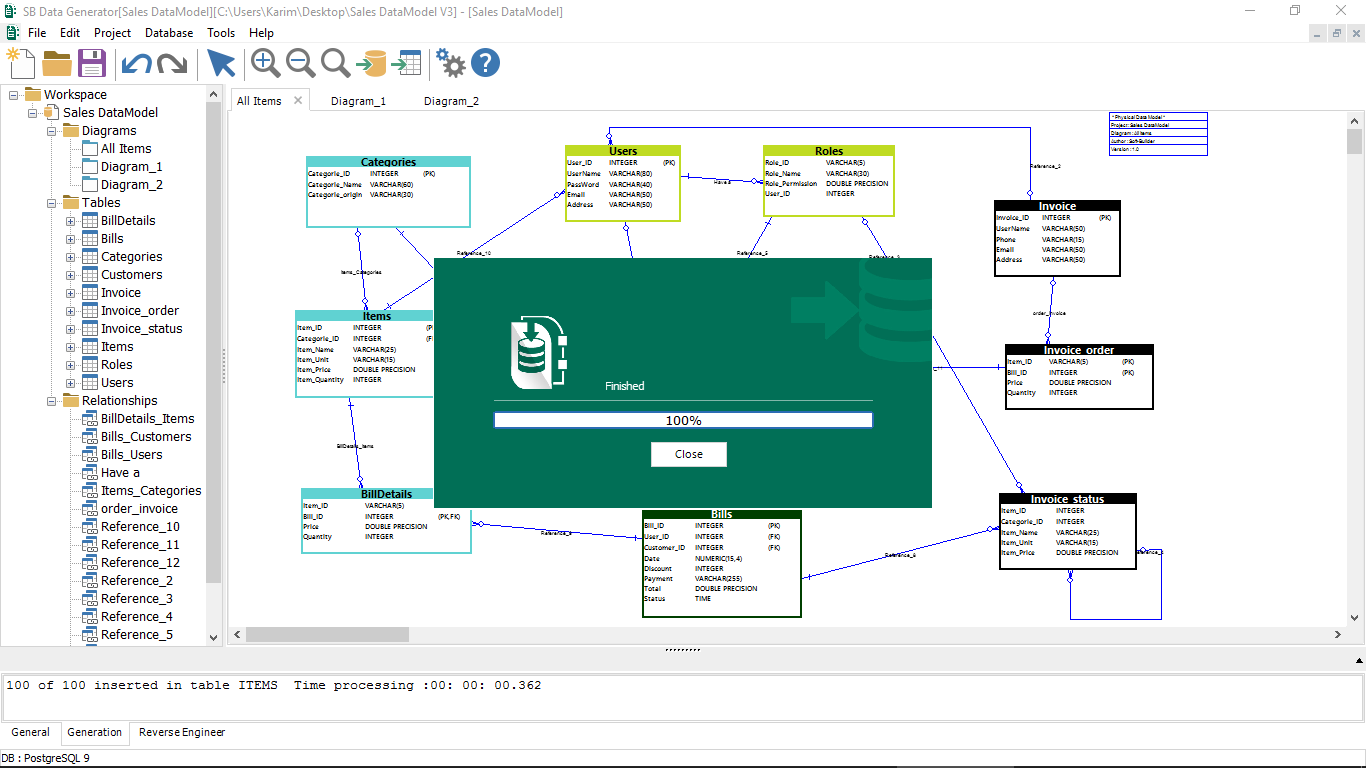The width and height of the screenshot is (1366, 768).
Task: Expand the Users table node
Action: point(71,383)
